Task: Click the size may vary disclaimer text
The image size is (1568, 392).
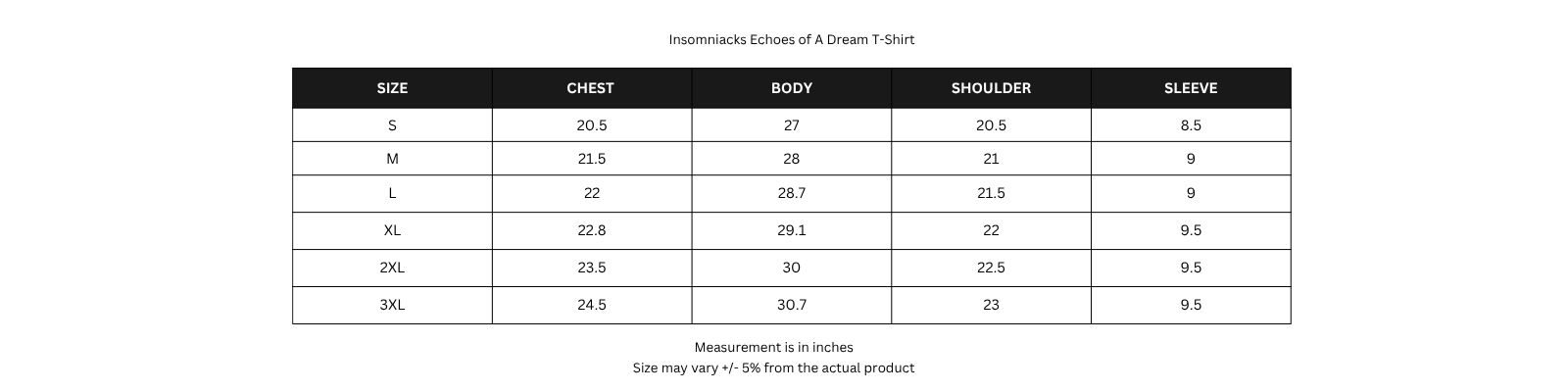Action: coord(773,368)
